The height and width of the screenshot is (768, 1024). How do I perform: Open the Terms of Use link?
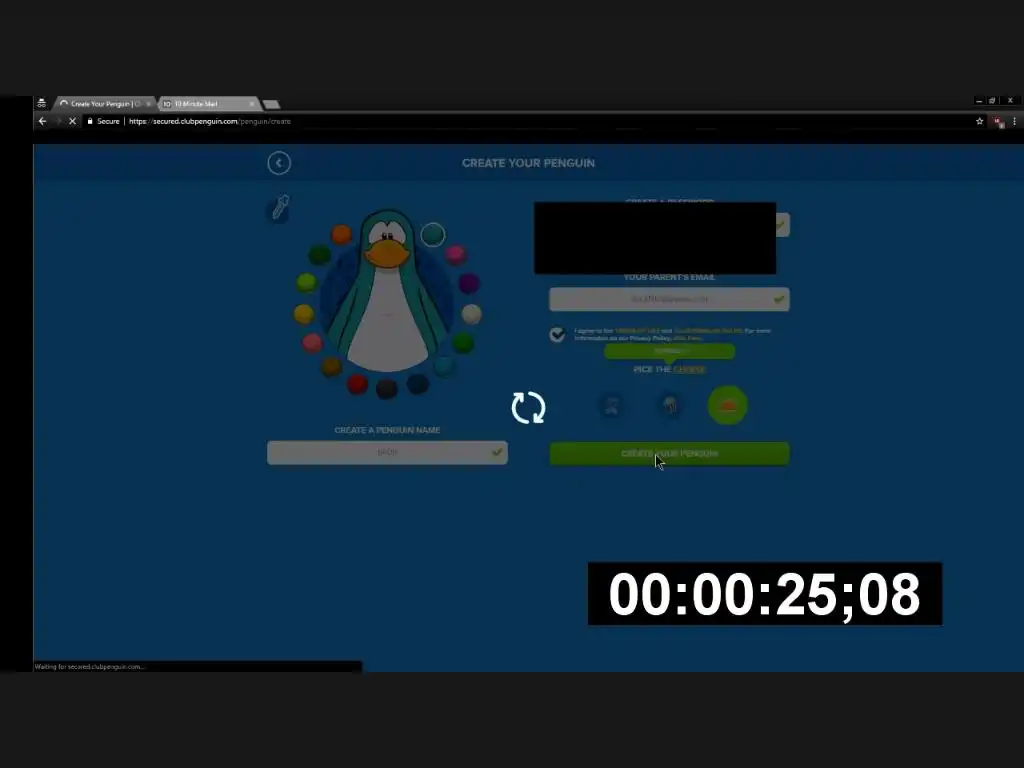coord(637,331)
